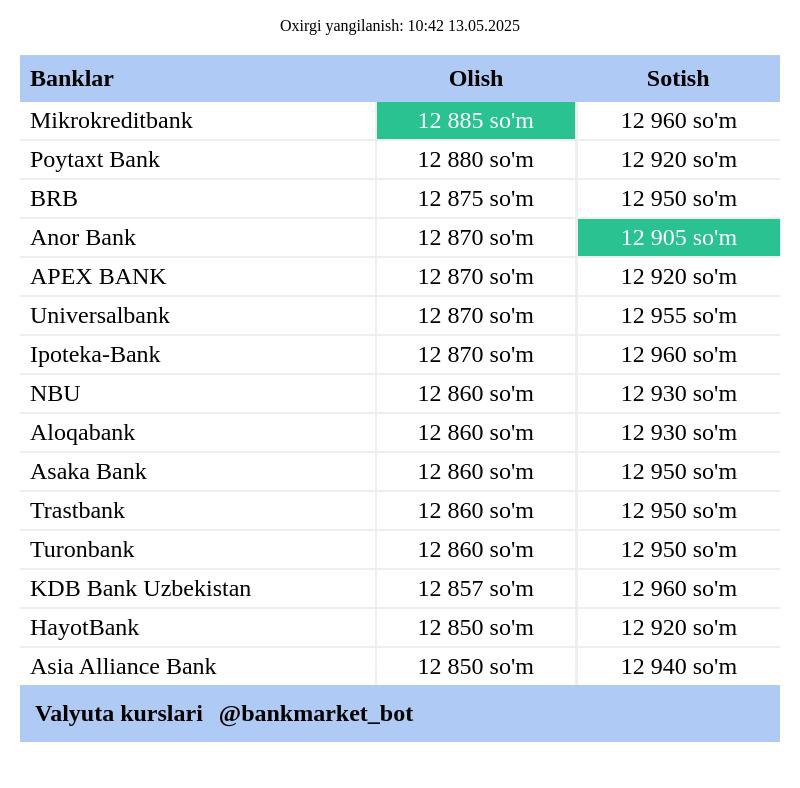Select the BRB bank row

(x=400, y=199)
